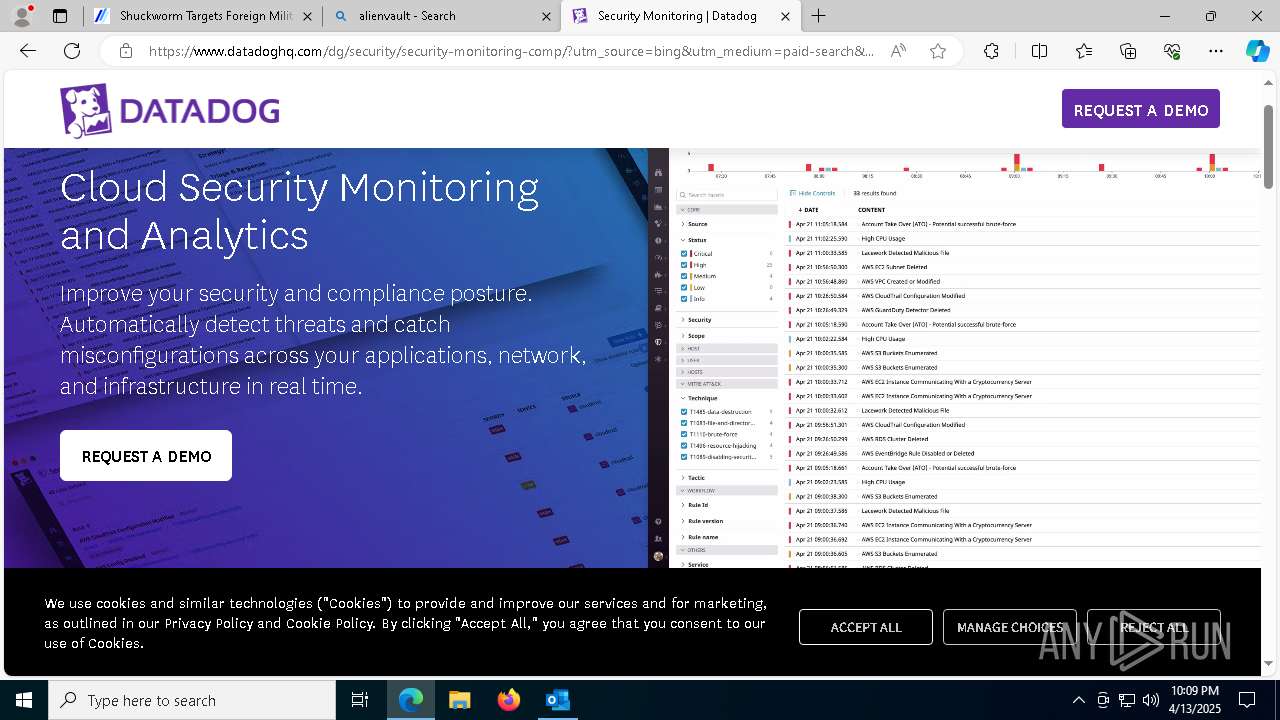This screenshot has height=720, width=1280.
Task: Open the Privacy Policy link
Action: click(209, 623)
